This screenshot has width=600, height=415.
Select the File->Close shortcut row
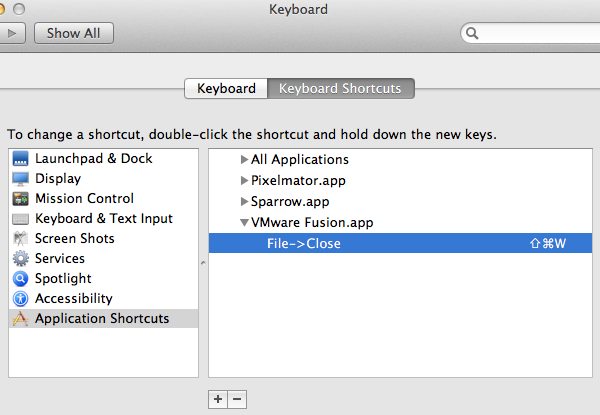click(400, 243)
